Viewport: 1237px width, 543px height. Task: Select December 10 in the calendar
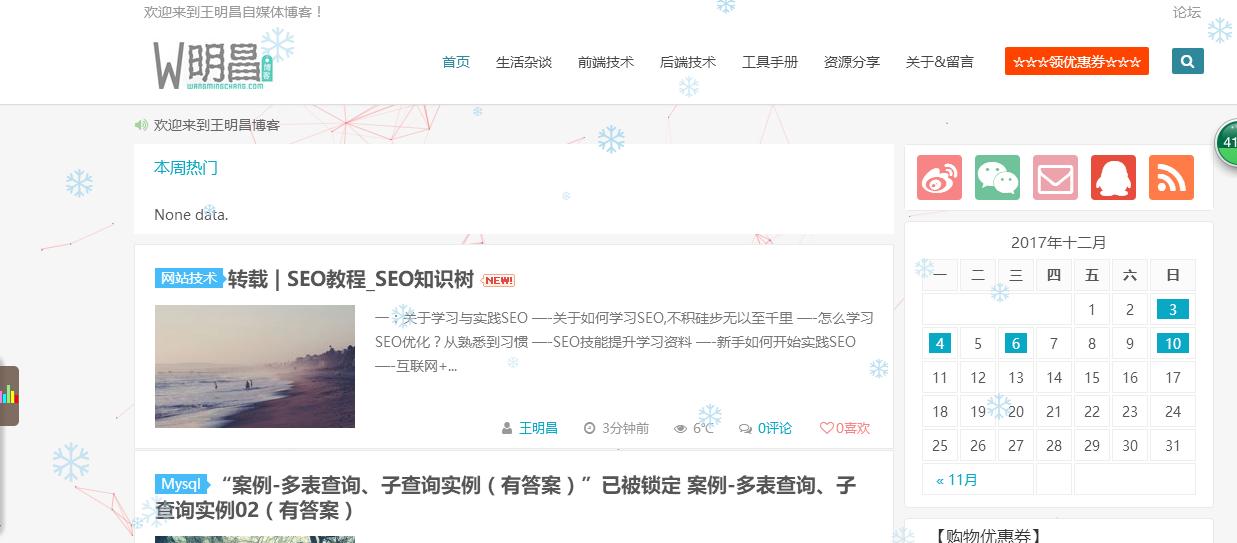tap(1173, 344)
